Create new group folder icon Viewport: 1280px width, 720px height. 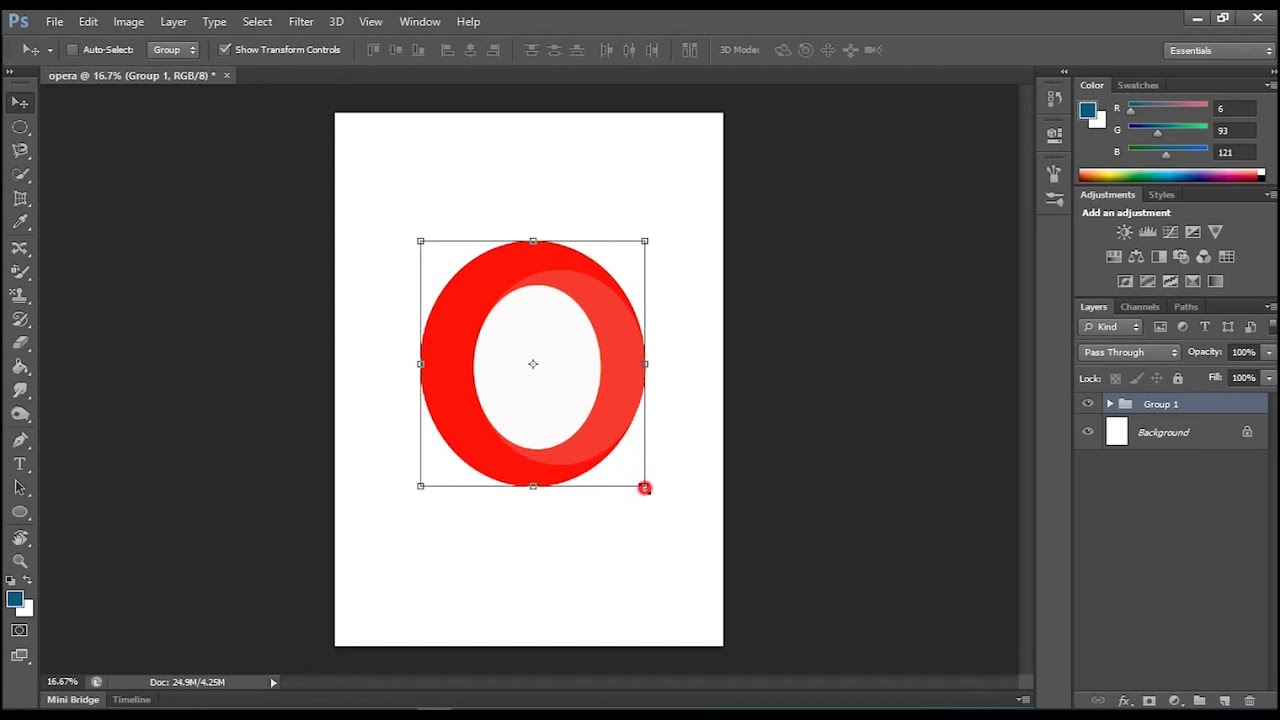(1199, 701)
